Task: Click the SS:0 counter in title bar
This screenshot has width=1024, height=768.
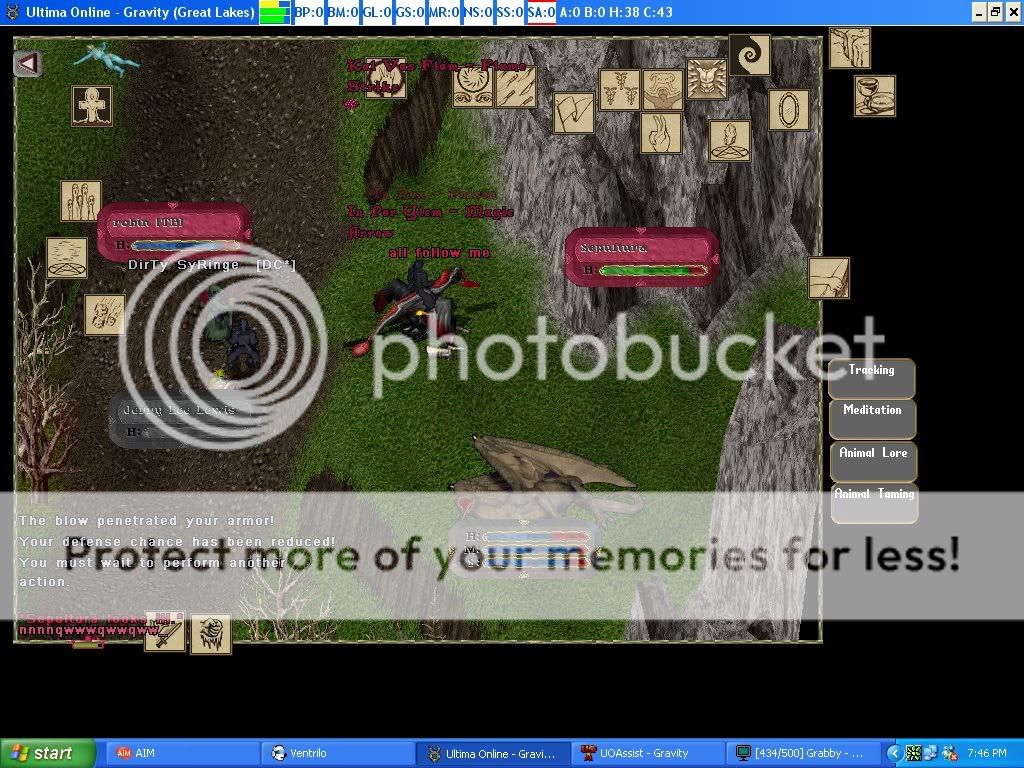Action: coord(509,12)
